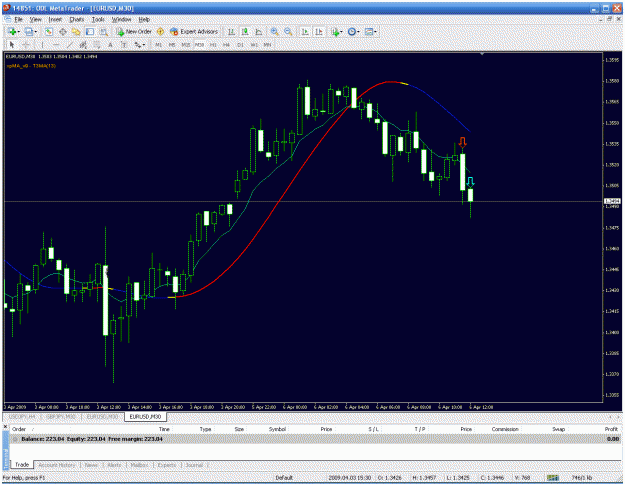625x484 pixels.
Task: Show the Navigator panel icon
Action: pyautogui.click(x=76, y=31)
